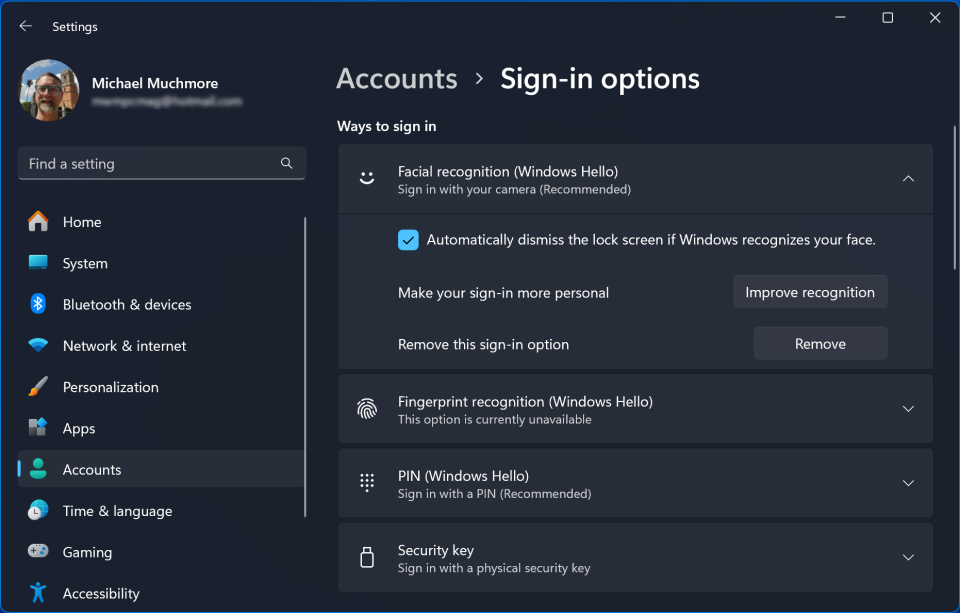Click the search magnifier icon
960x613 pixels.
(x=287, y=163)
